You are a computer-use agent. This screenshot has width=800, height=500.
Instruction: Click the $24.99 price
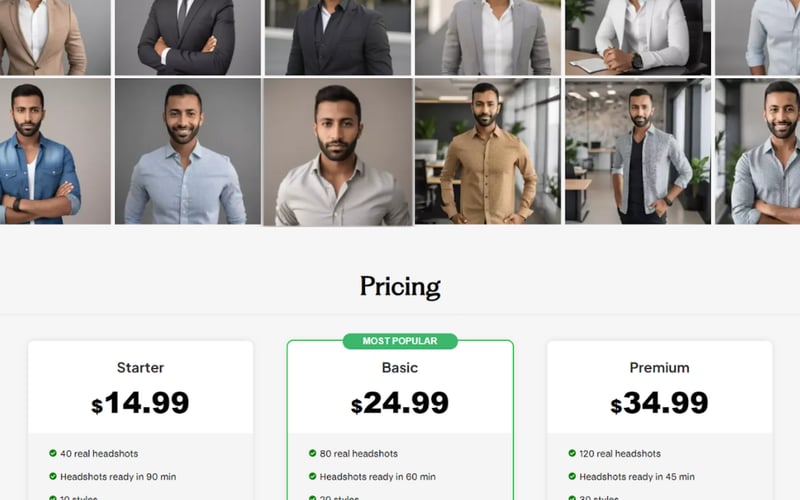point(400,403)
